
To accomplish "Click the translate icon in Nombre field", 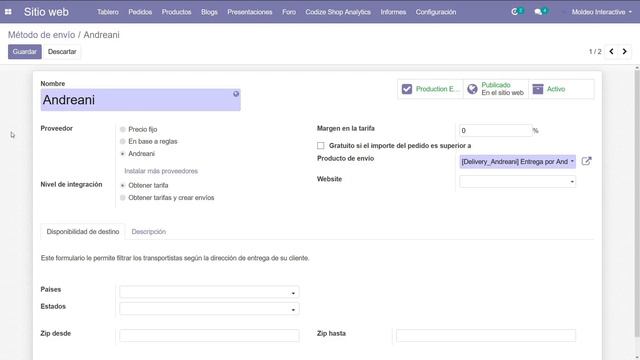I will (x=236, y=94).
